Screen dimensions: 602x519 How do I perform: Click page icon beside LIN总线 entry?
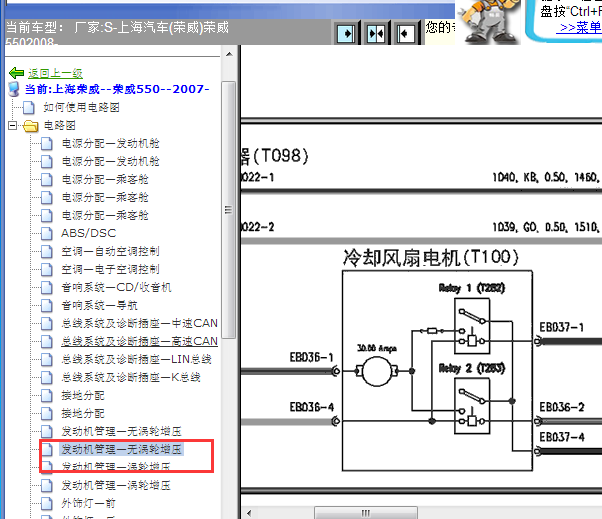coord(47,359)
